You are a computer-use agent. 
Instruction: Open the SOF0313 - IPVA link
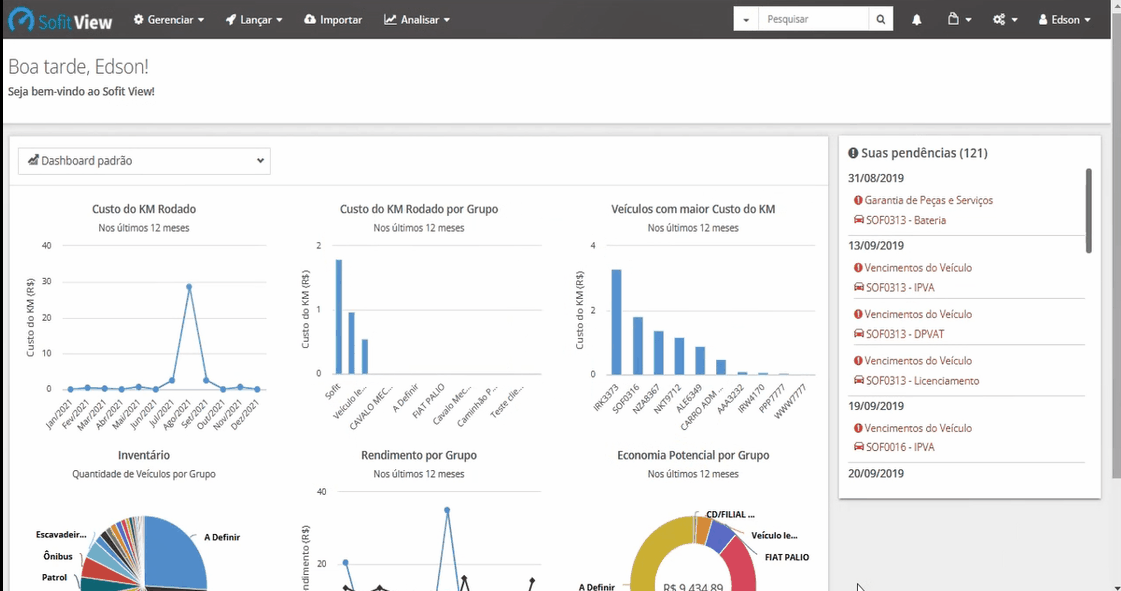pos(900,287)
